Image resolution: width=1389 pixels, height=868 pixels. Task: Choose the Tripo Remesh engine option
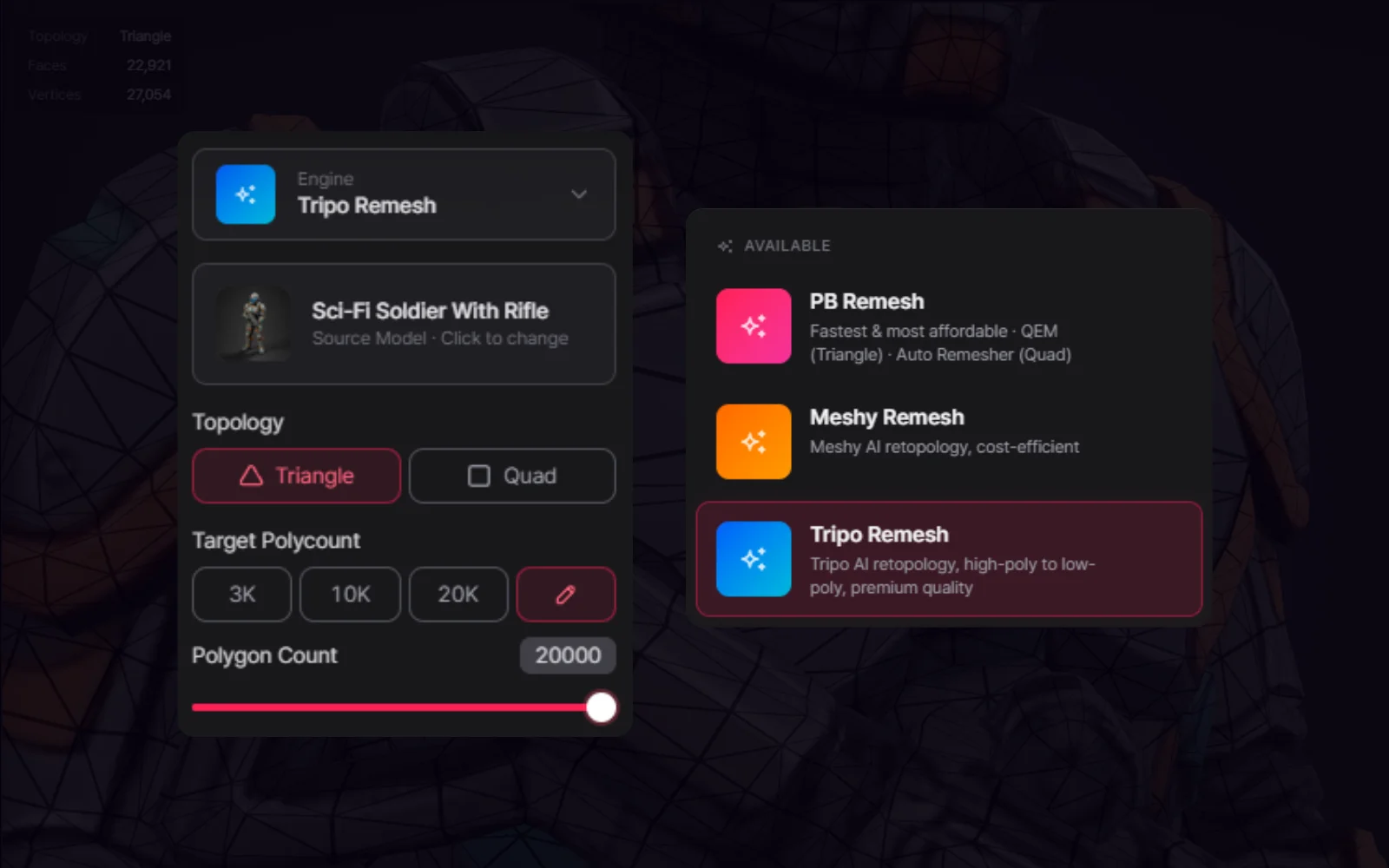pos(949,559)
